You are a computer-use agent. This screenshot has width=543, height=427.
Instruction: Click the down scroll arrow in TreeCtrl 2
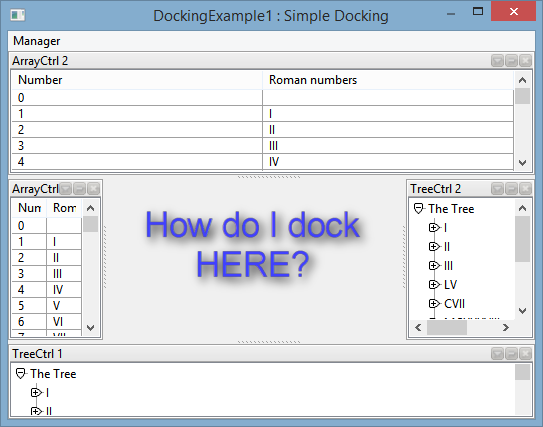pyautogui.click(x=523, y=311)
